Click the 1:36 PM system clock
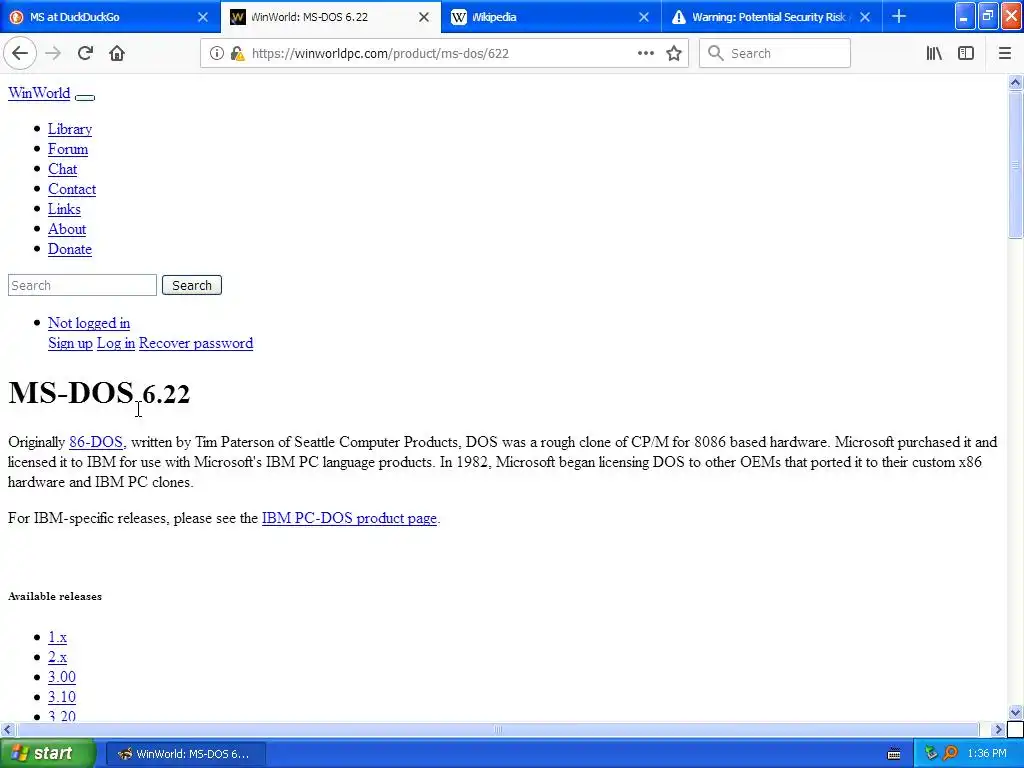 (x=987, y=754)
